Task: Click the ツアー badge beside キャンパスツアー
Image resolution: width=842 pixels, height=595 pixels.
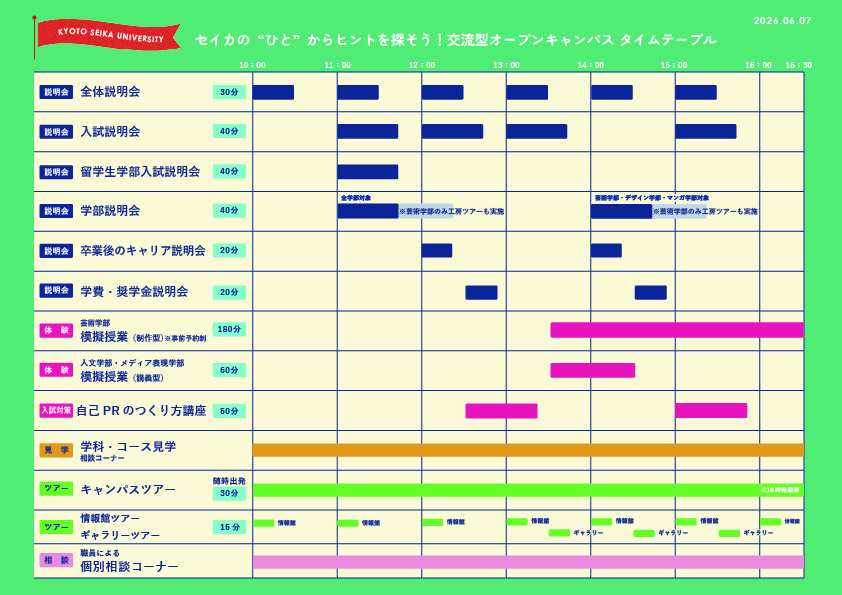Action: tap(56, 489)
